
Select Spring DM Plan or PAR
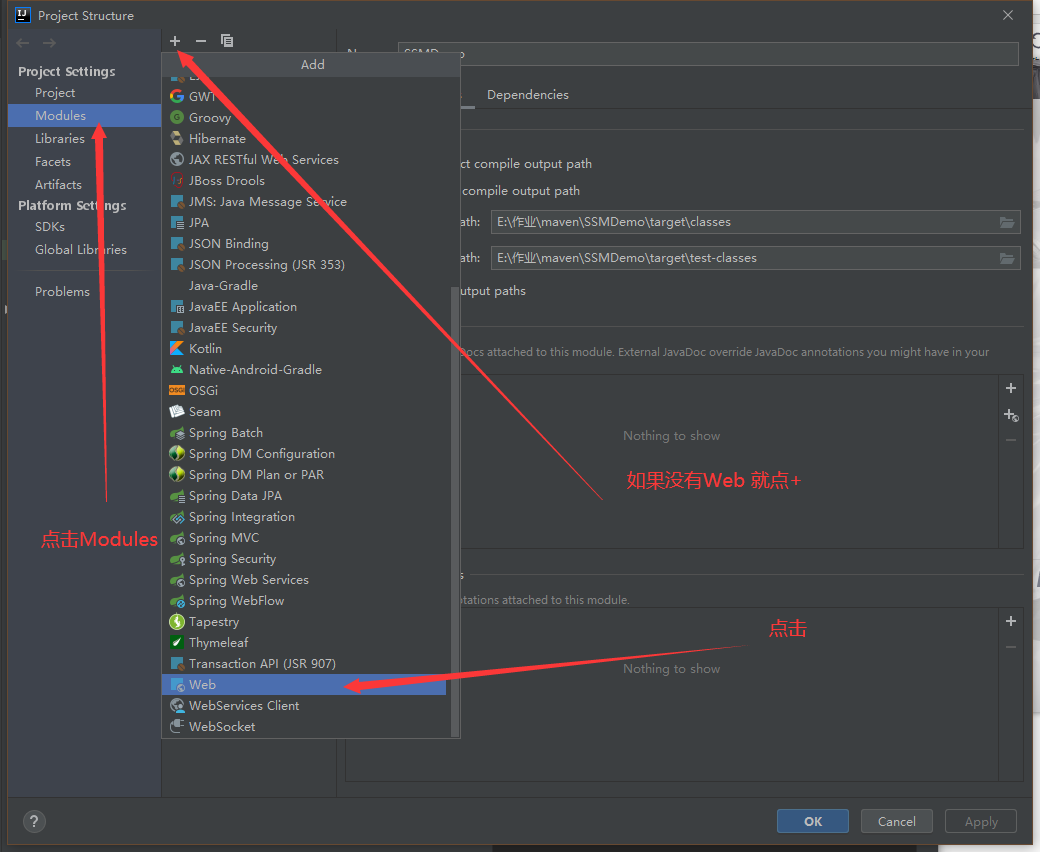pyautogui.click(x=304, y=475)
